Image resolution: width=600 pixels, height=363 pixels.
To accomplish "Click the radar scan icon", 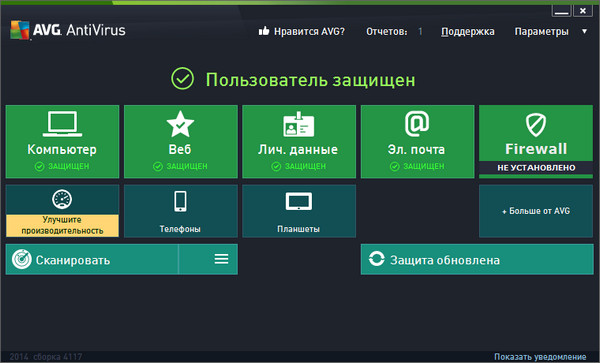I will pos(22,259).
